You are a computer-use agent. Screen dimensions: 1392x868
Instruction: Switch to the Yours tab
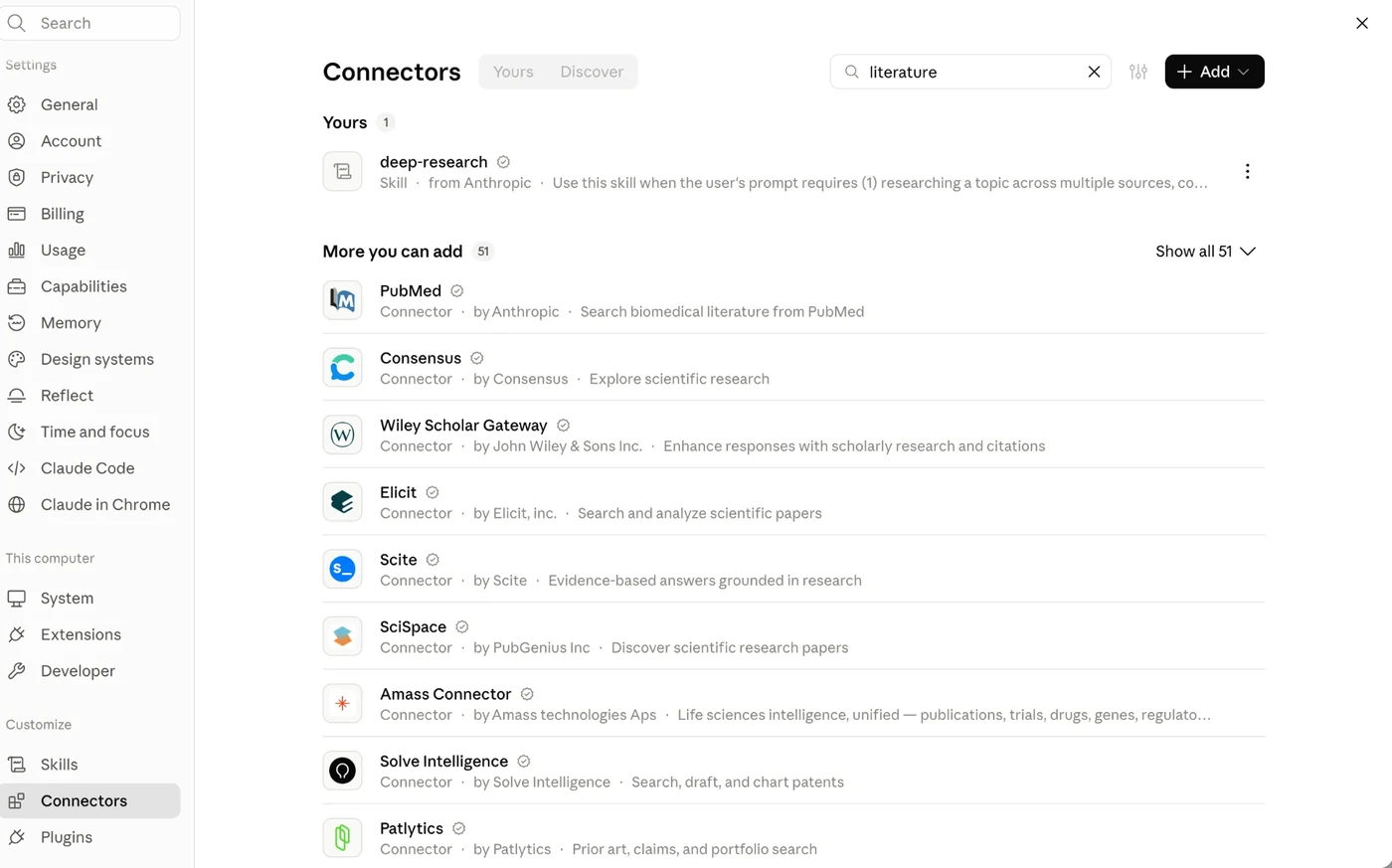coord(513,72)
